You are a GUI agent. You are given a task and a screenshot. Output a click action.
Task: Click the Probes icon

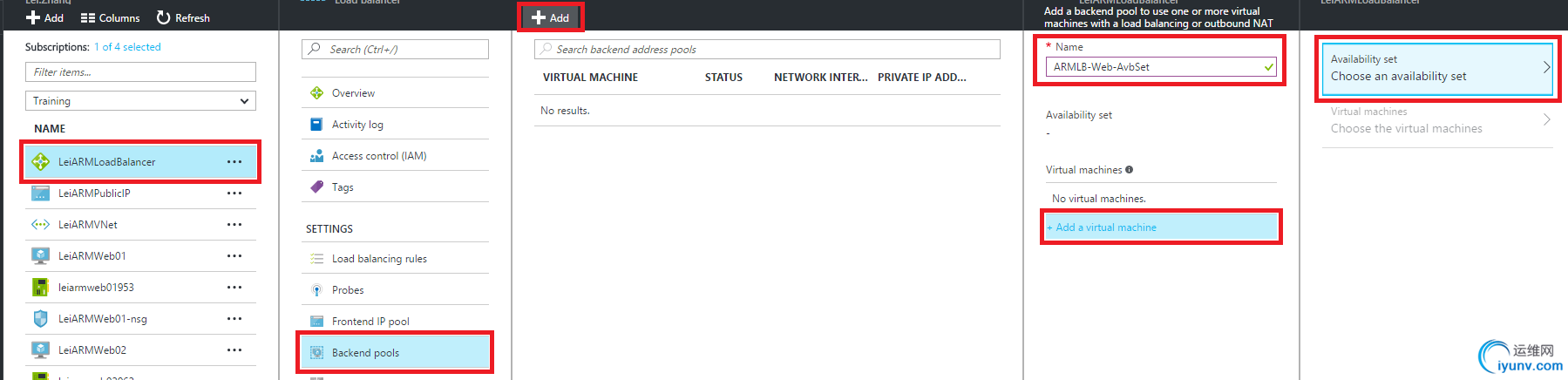coord(317,290)
